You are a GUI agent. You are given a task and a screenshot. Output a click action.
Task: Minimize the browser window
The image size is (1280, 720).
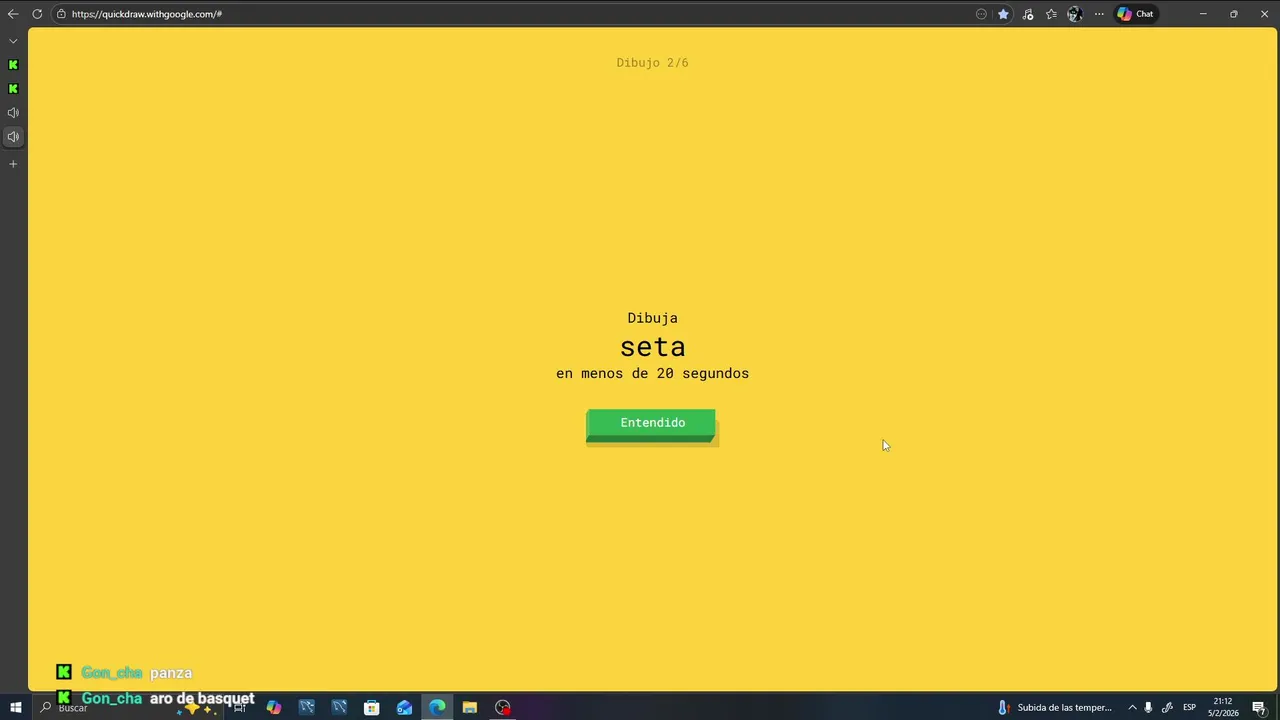click(1203, 14)
